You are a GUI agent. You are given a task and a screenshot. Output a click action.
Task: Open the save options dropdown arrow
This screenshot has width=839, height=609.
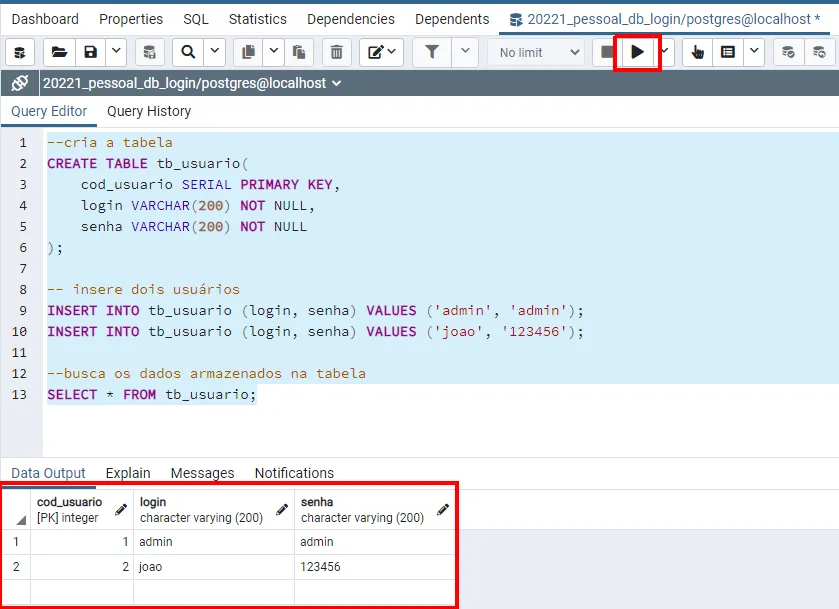tap(116, 52)
